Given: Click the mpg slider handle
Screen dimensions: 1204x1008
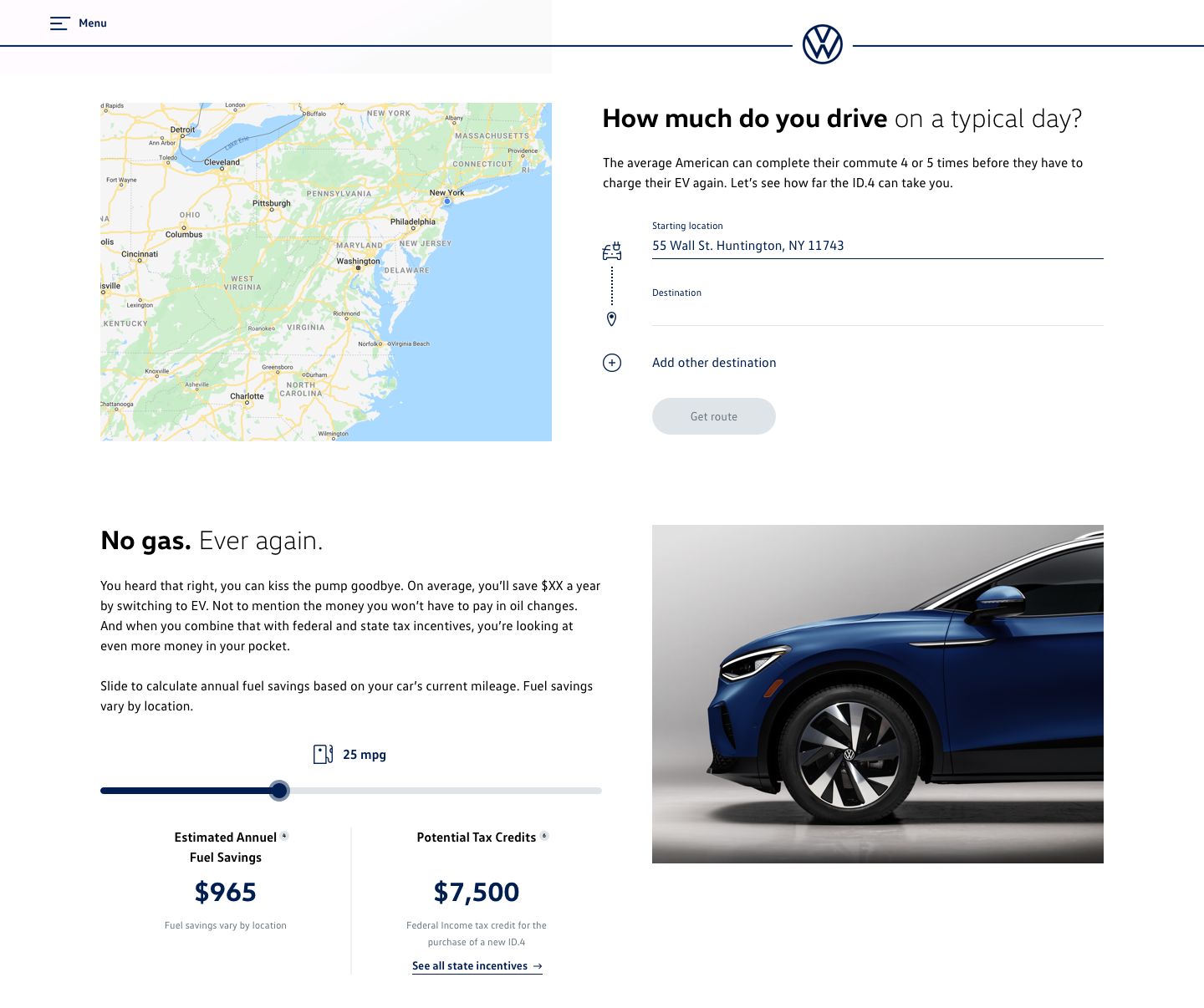Looking at the screenshot, I should pyautogui.click(x=280, y=791).
